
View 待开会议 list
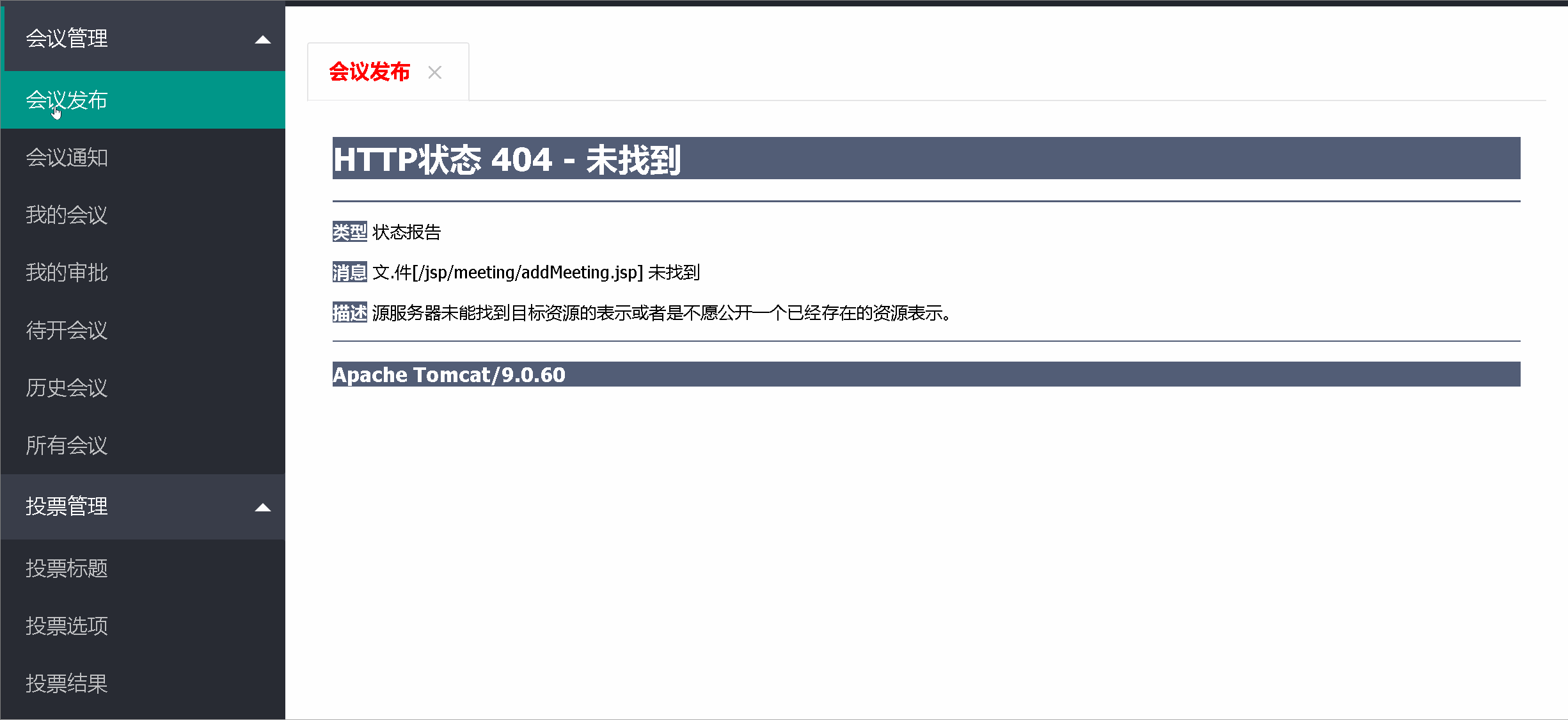point(66,330)
